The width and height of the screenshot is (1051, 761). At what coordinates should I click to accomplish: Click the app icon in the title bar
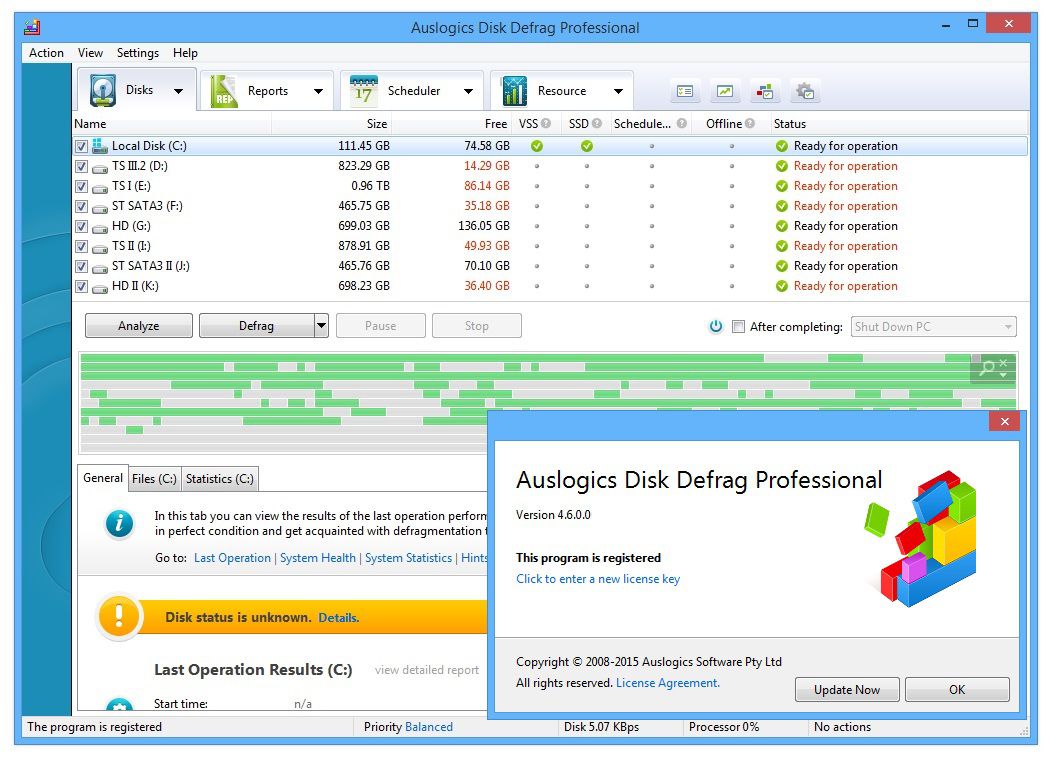(x=32, y=27)
